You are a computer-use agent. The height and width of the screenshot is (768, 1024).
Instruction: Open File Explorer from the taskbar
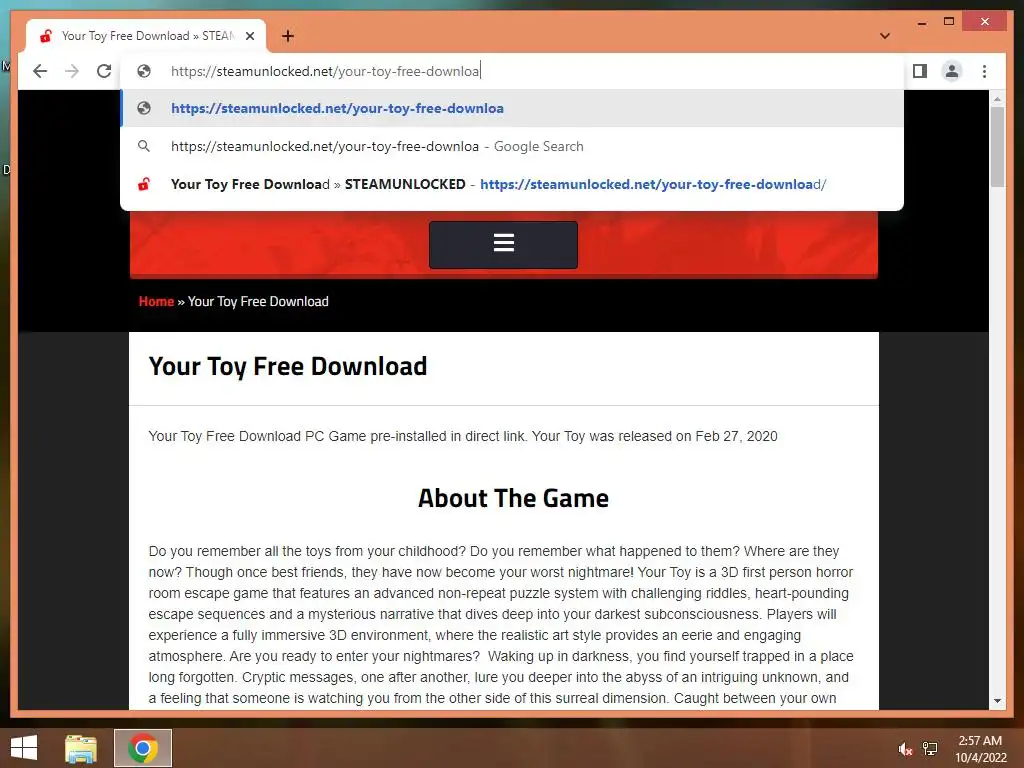(x=81, y=748)
